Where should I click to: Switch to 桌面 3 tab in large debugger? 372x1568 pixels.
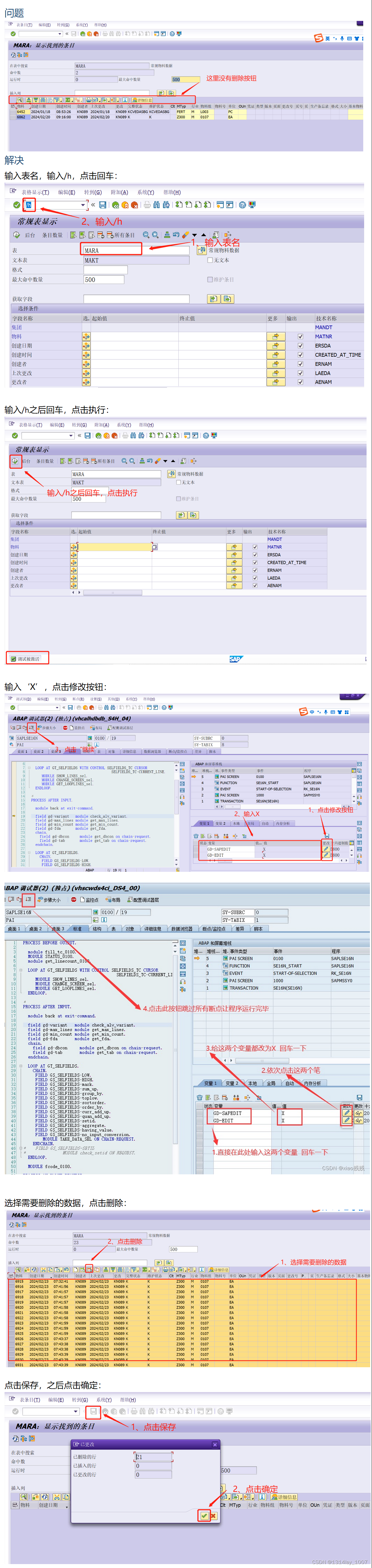point(58,929)
